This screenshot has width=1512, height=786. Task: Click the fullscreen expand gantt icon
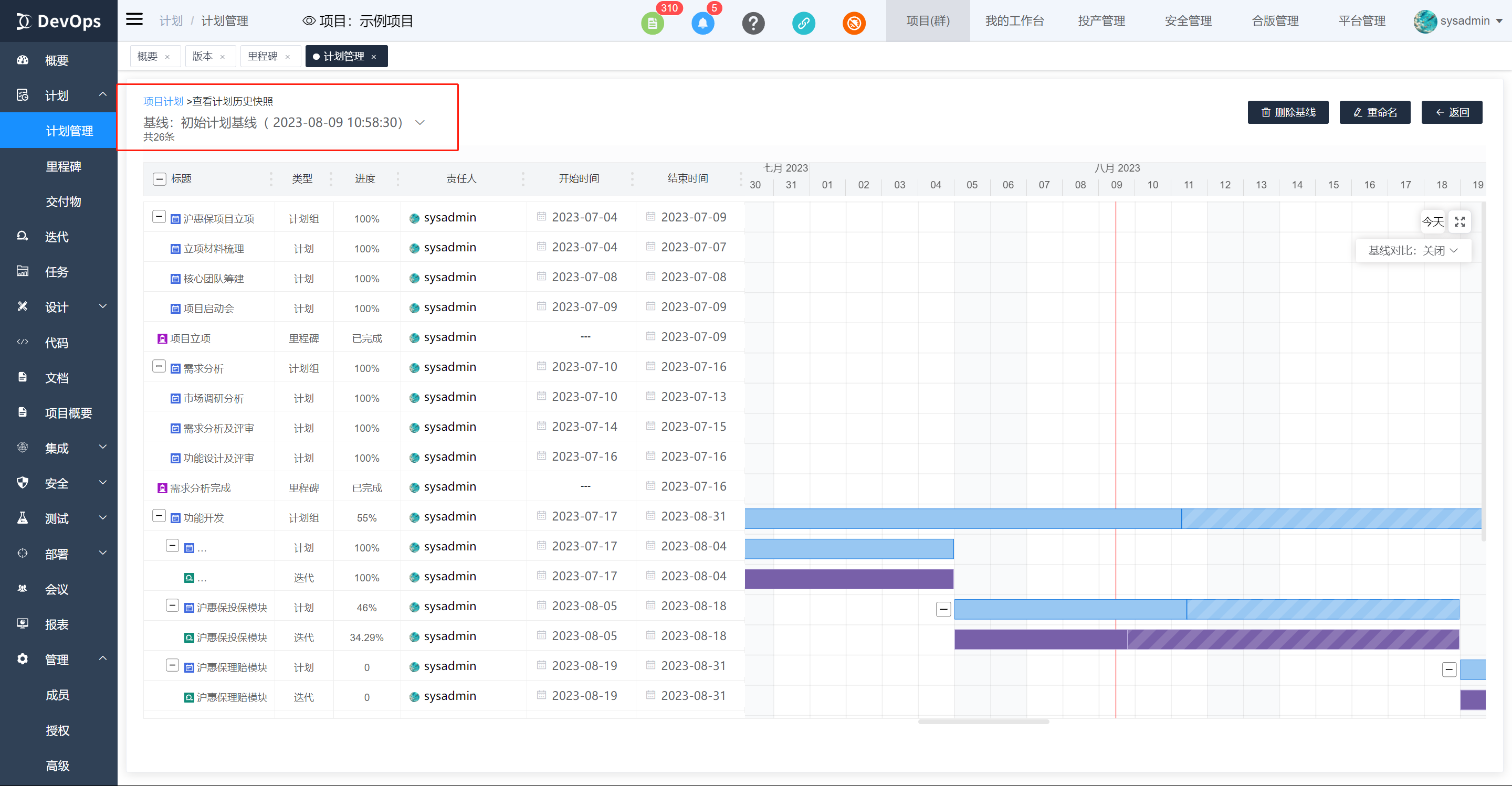point(1459,222)
